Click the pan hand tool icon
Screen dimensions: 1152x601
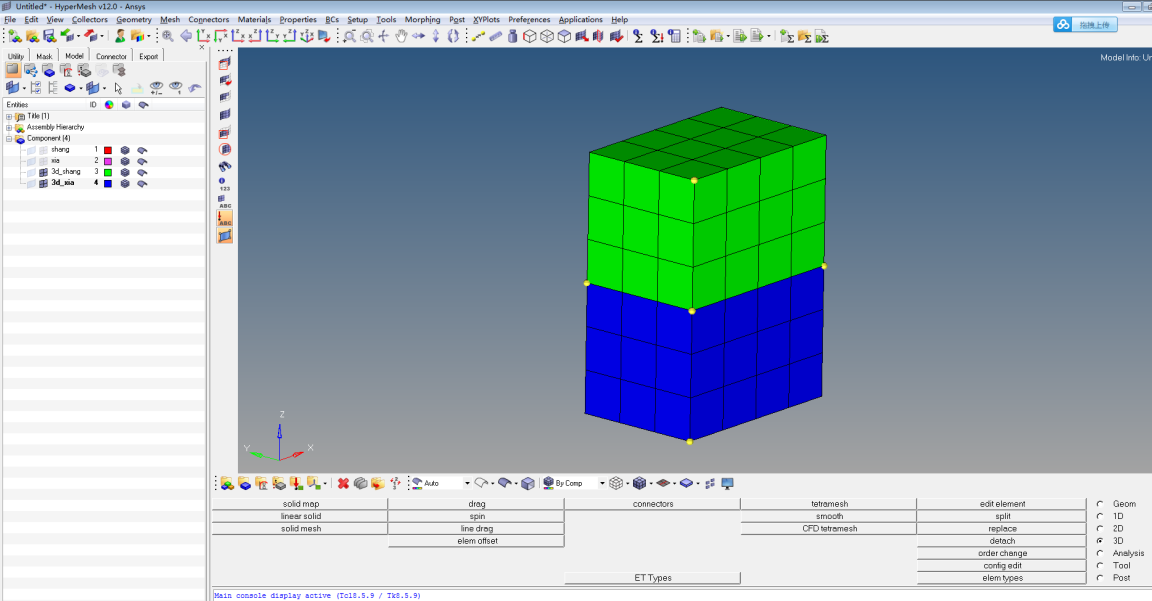pos(401,36)
